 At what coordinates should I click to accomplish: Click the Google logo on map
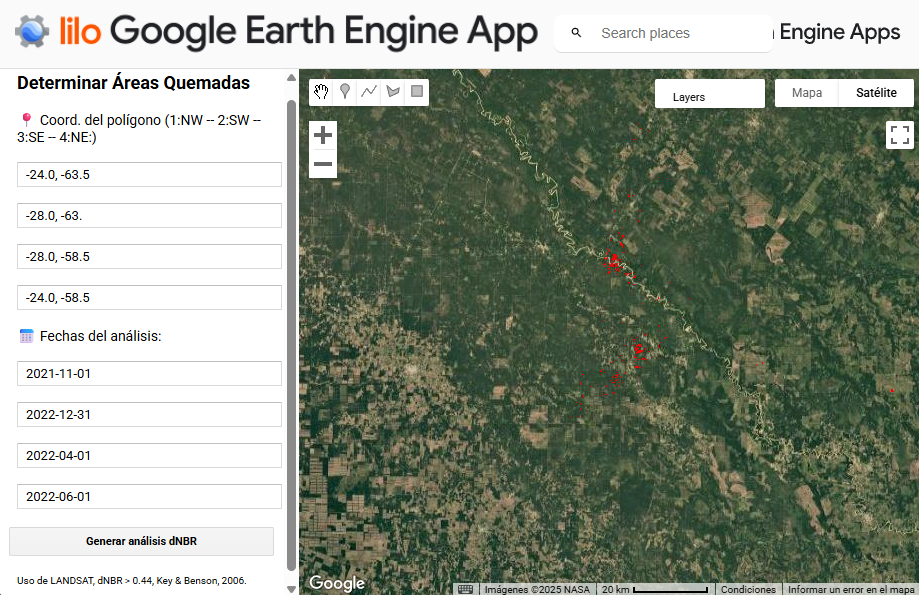337,583
